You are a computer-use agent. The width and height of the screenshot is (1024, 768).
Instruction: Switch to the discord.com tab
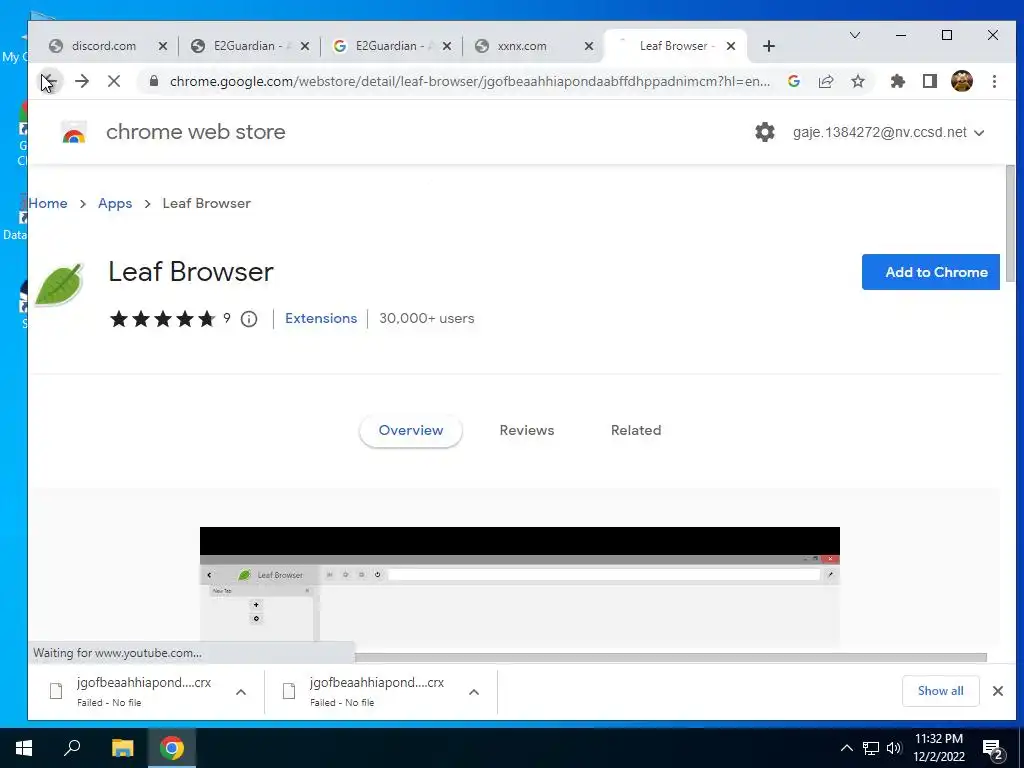coord(103,46)
